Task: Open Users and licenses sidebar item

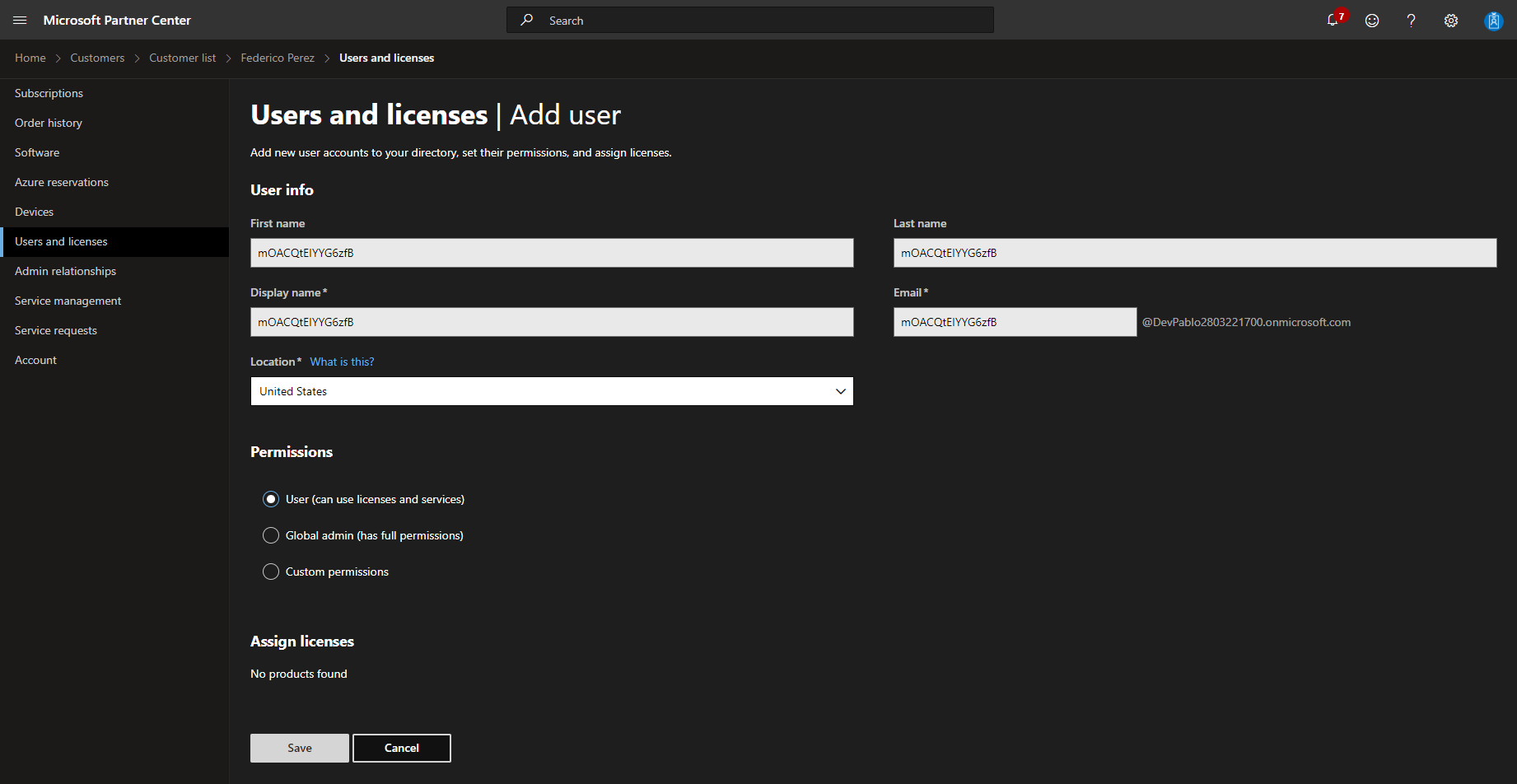Action: [x=114, y=241]
